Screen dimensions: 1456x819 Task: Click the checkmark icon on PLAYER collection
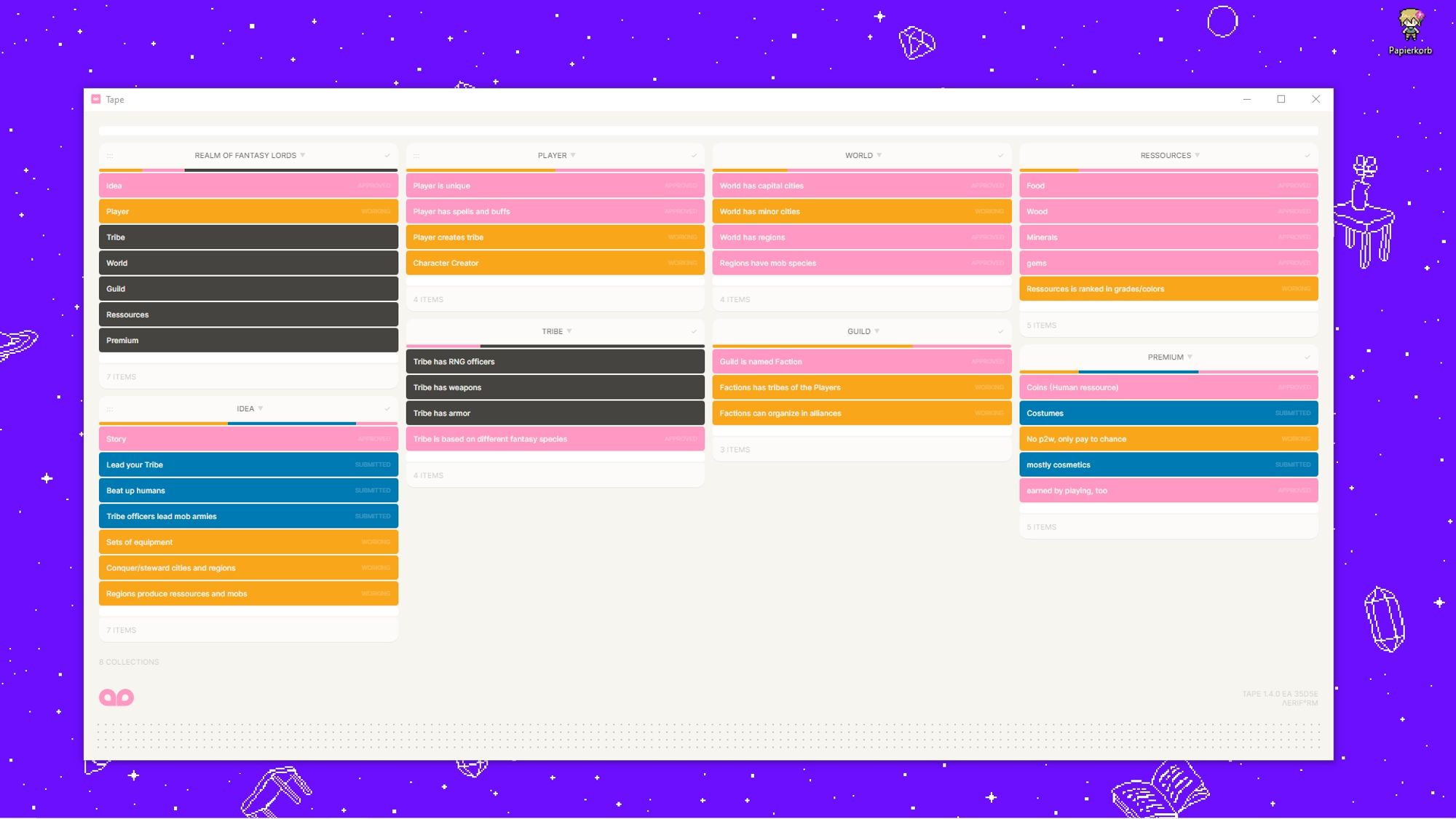point(694,155)
